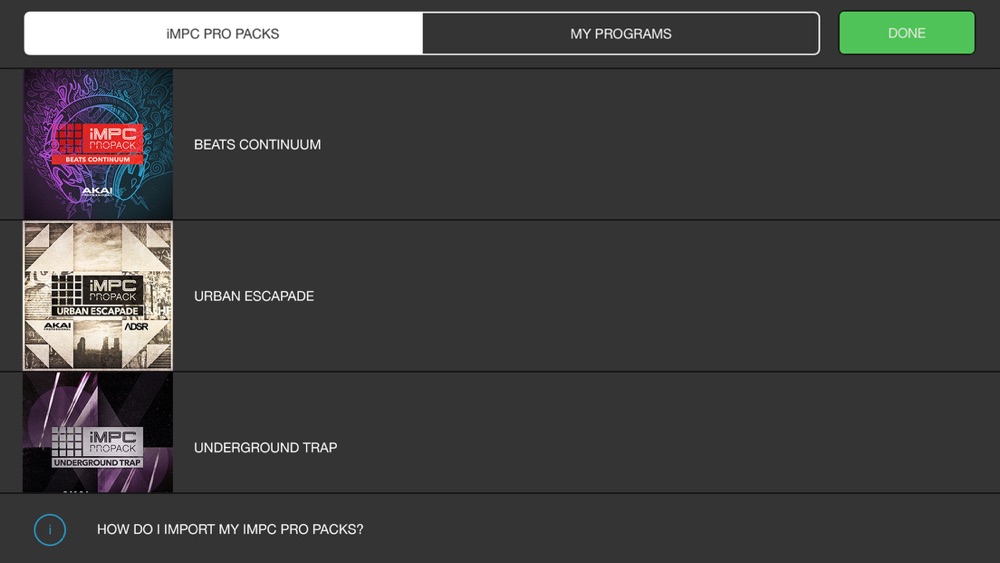
Task: Select the red pad grid icon on Beats Continuum cover
Action: pyautogui.click(x=68, y=138)
